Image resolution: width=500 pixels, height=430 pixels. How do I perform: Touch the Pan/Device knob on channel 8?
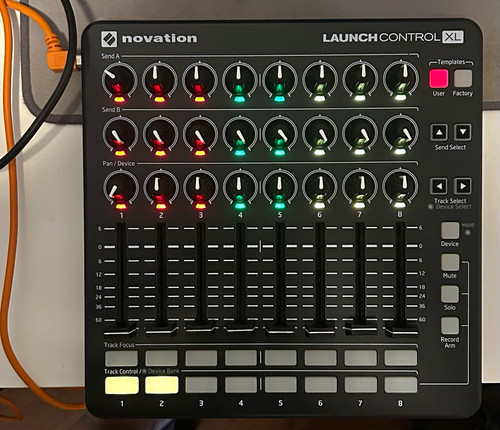pyautogui.click(x=400, y=187)
